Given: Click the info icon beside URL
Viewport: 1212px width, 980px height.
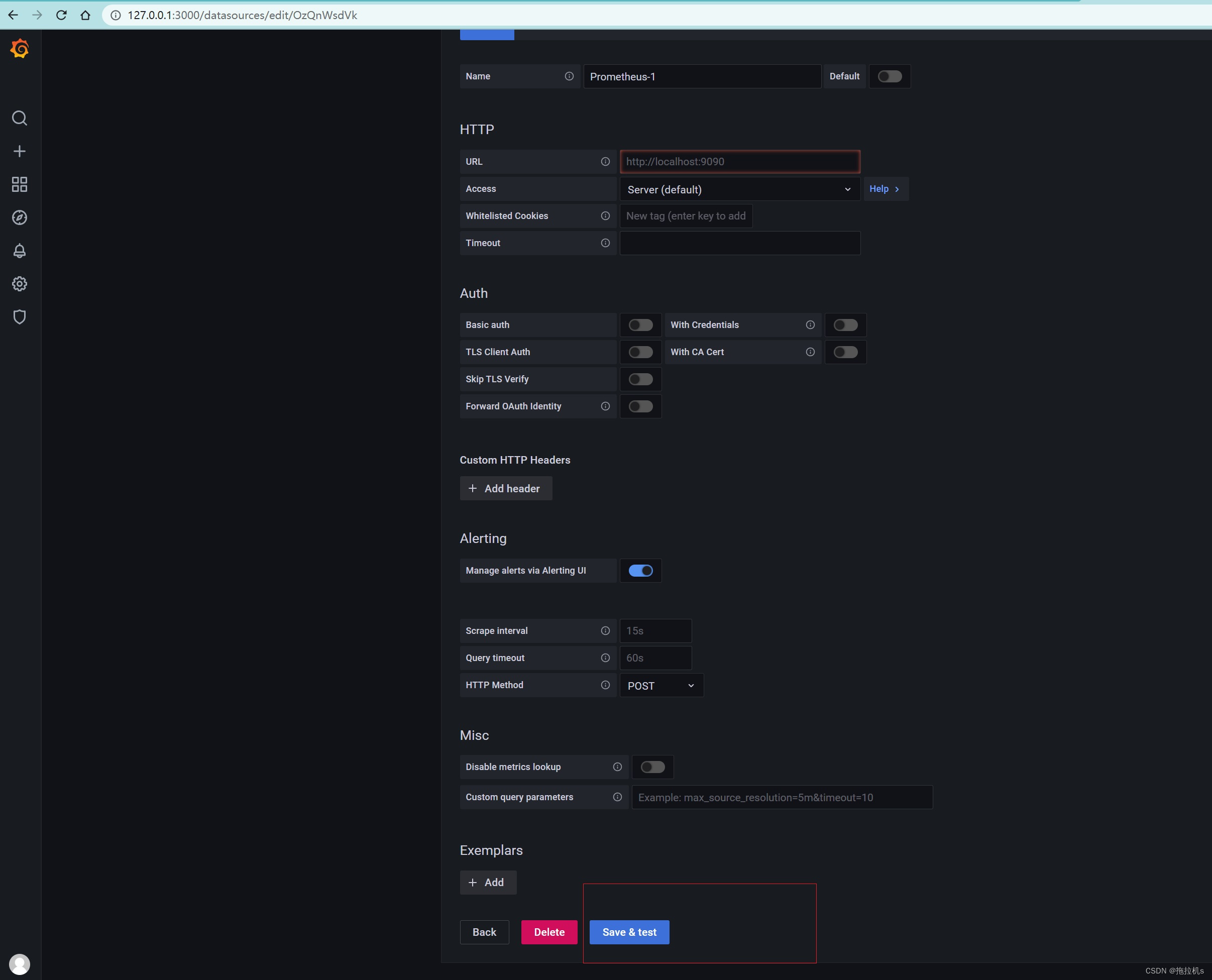Looking at the screenshot, I should (x=605, y=161).
